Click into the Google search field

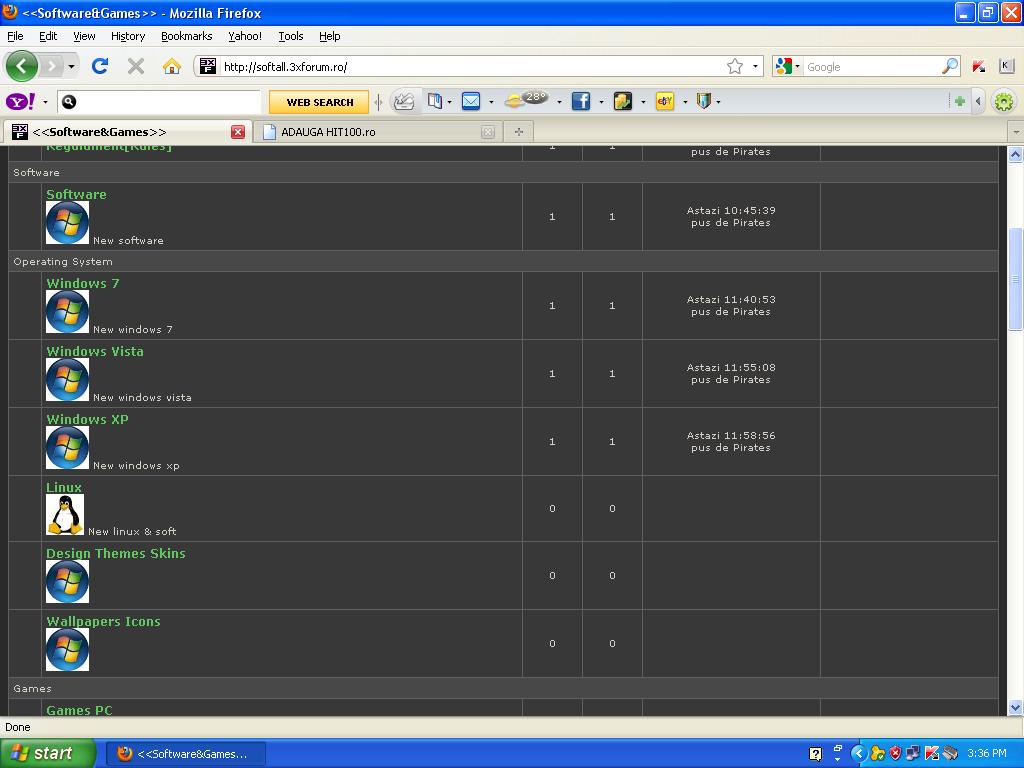click(872, 67)
